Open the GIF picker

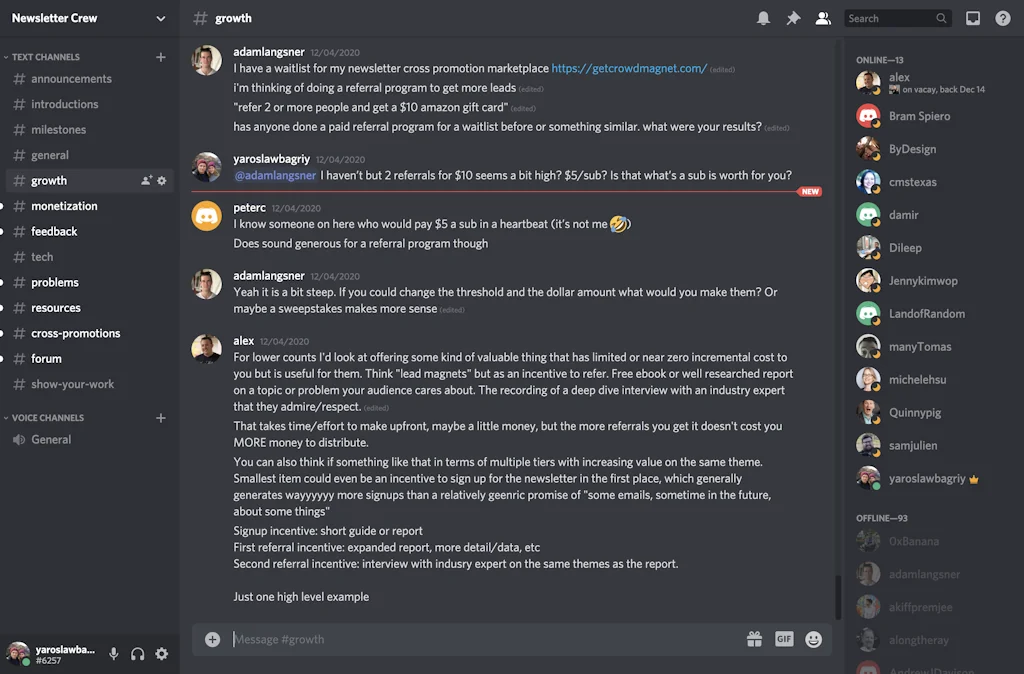point(784,639)
